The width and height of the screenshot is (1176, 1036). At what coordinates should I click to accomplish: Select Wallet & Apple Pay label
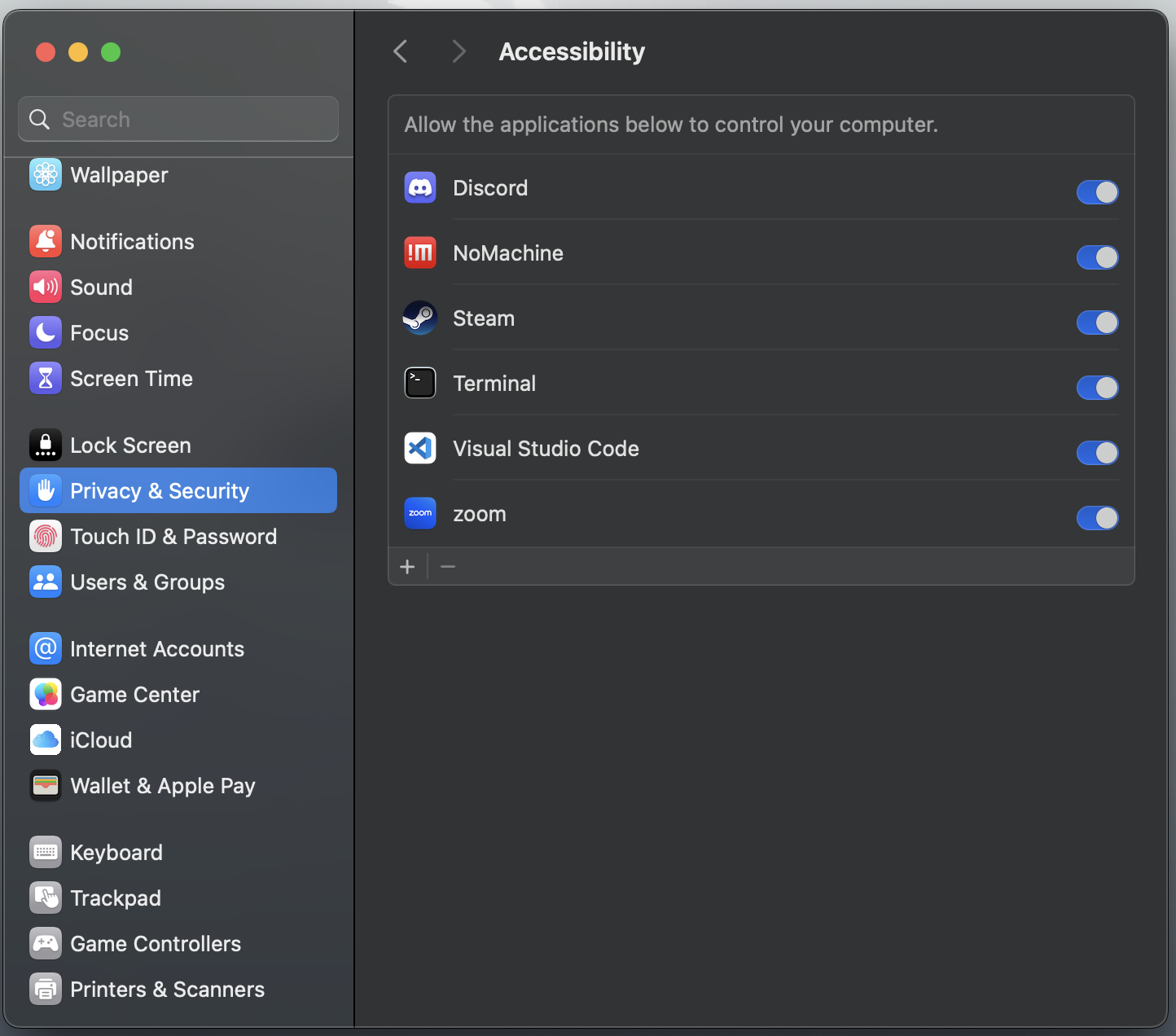(163, 786)
